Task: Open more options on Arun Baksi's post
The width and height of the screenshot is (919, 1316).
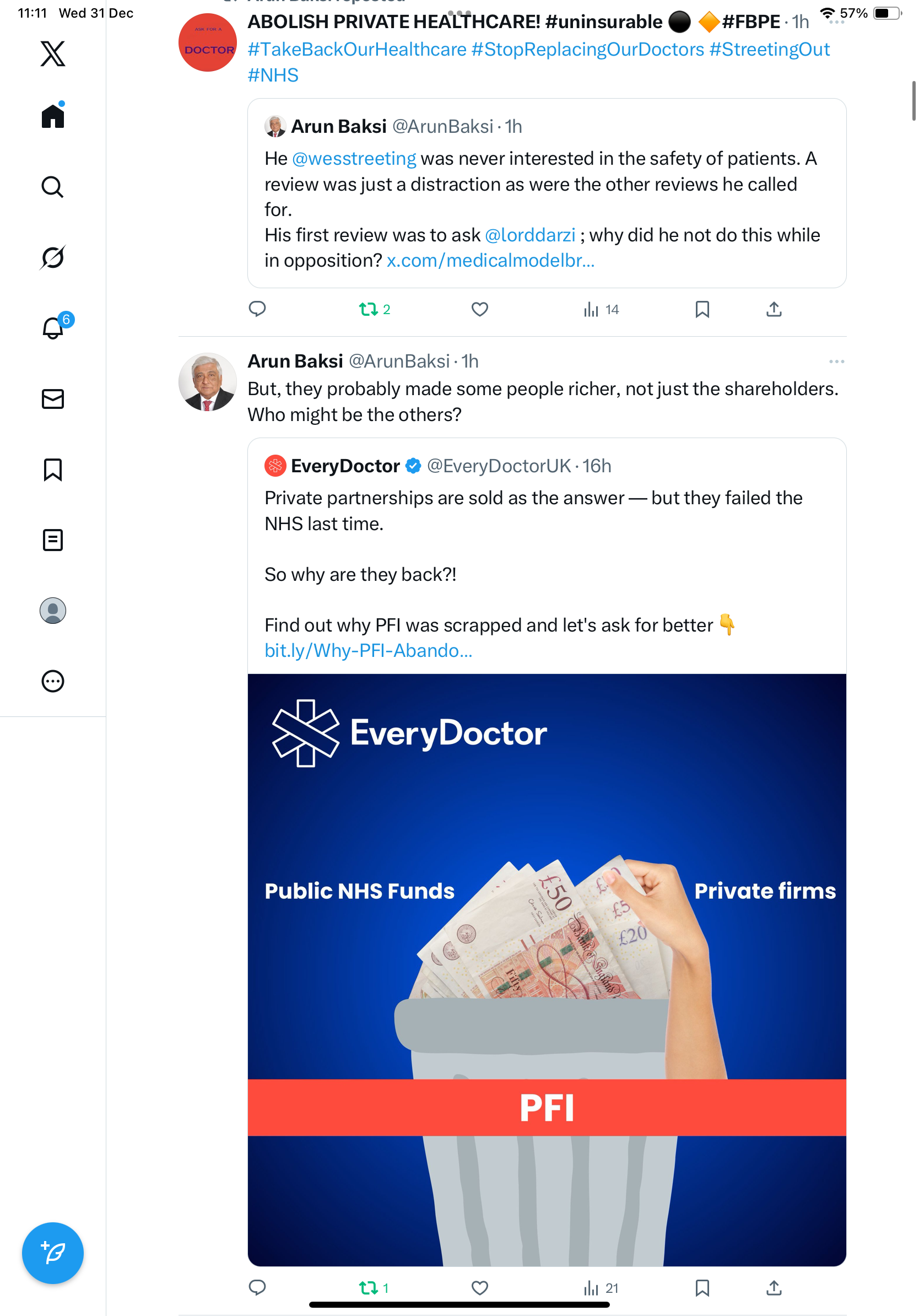Action: point(836,361)
